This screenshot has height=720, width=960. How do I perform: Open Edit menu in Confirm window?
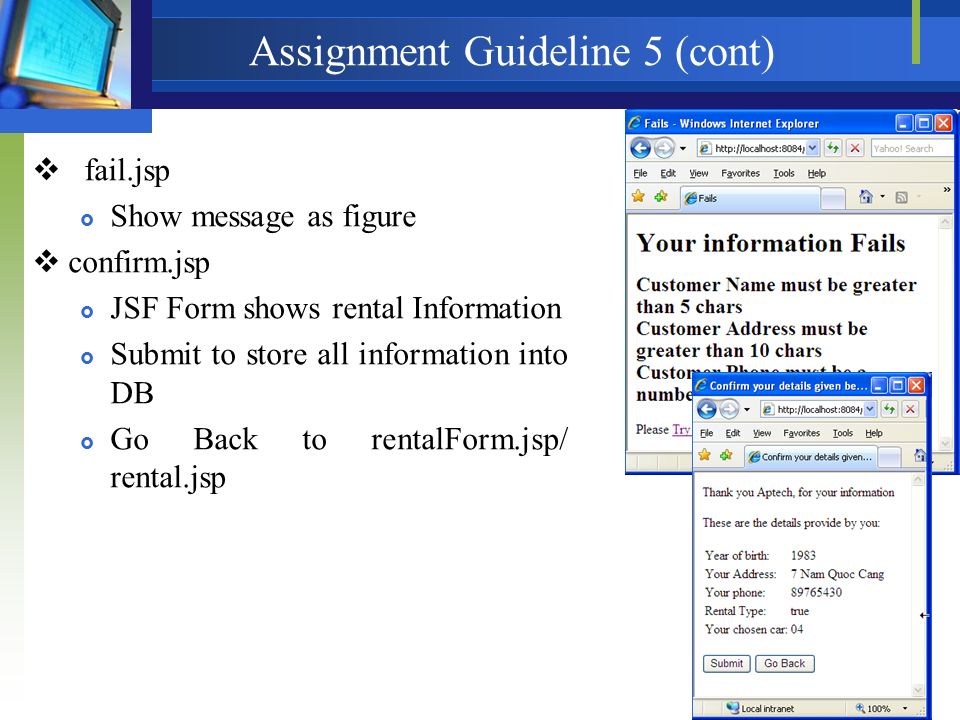pos(733,433)
